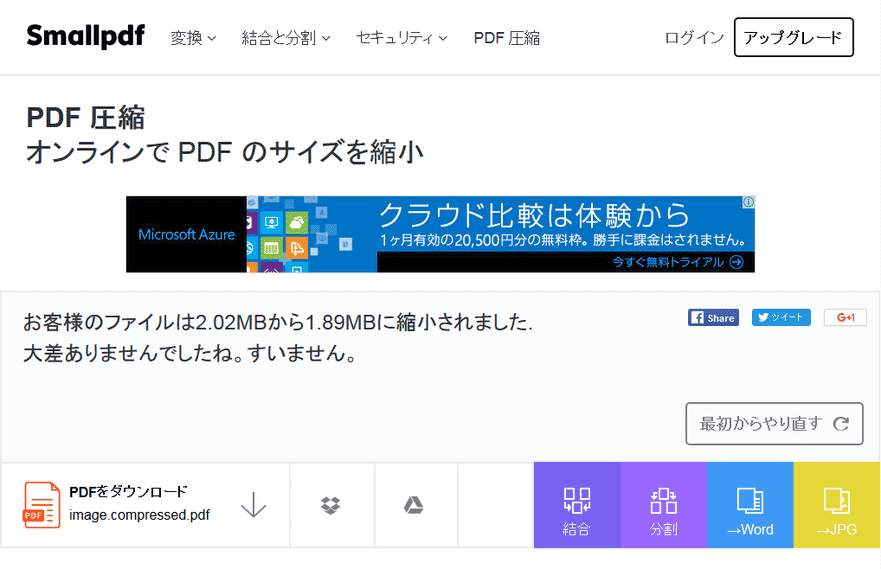Click the PDFをダウンロード label
The height and width of the screenshot is (569, 881).
point(128,491)
